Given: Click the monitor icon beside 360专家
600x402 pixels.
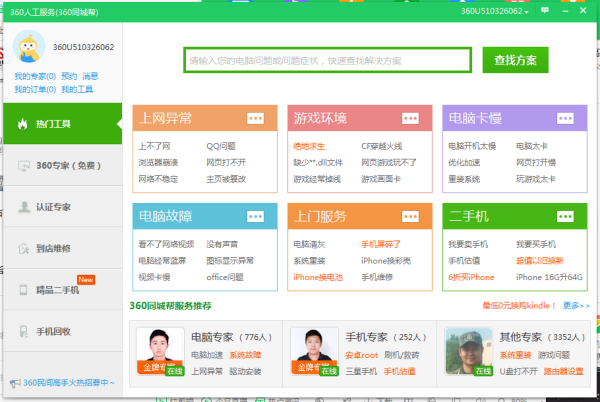Looking at the screenshot, I should 24,166.
